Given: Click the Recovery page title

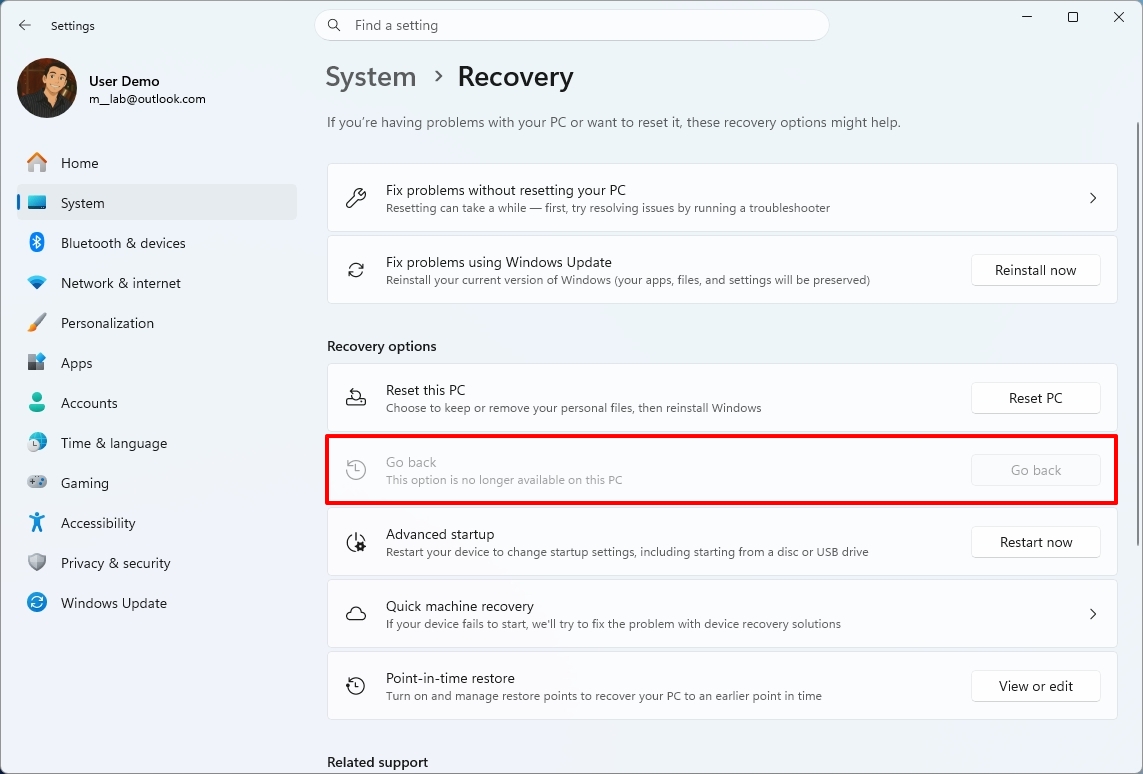Looking at the screenshot, I should point(515,77).
